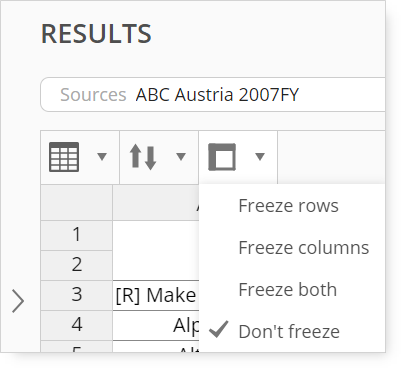Select row header 4

point(77,325)
